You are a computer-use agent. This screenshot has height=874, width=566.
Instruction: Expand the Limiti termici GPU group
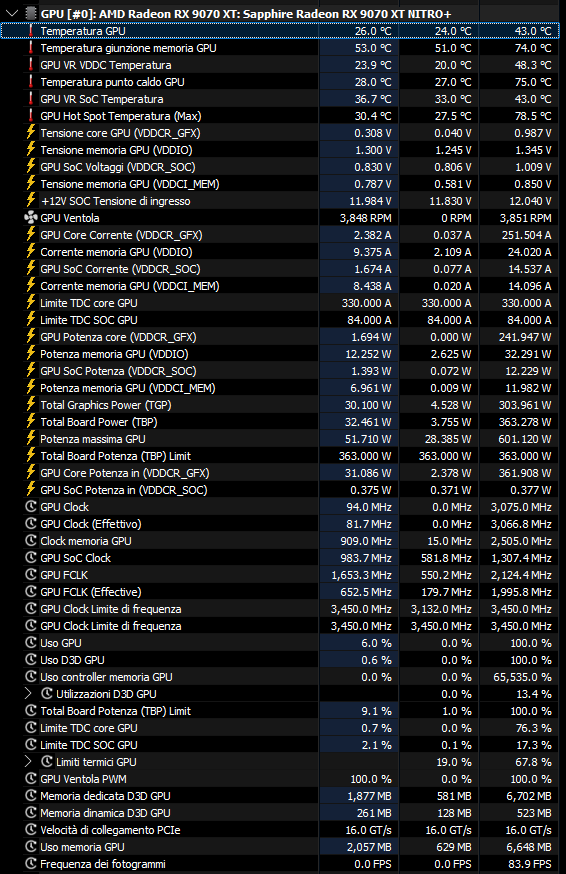click(x=28, y=761)
